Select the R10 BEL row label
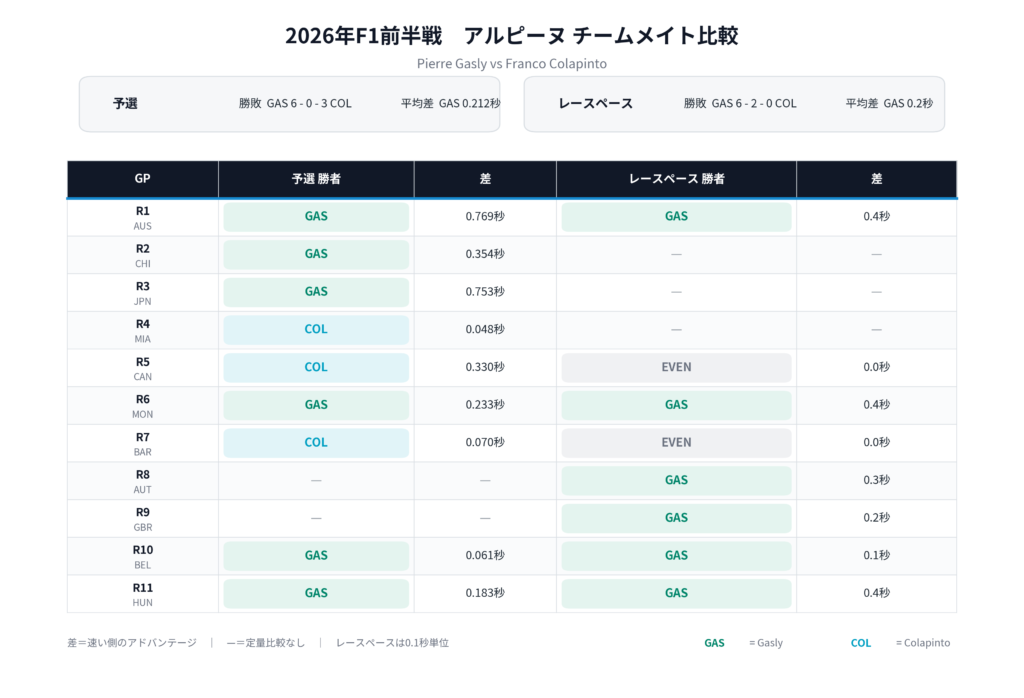 point(142,557)
